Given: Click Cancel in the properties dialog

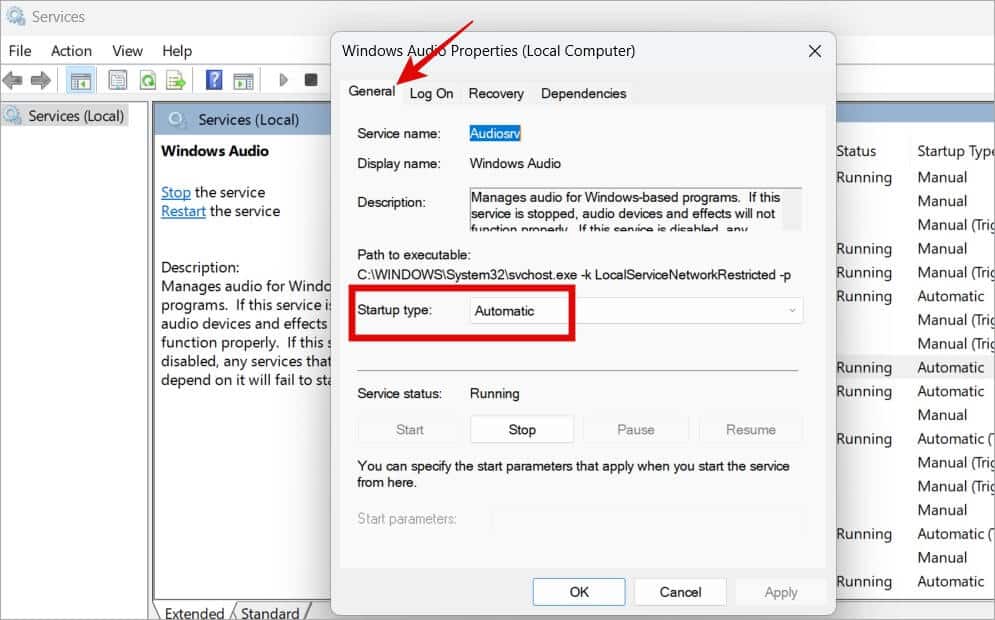Looking at the screenshot, I should point(680,592).
